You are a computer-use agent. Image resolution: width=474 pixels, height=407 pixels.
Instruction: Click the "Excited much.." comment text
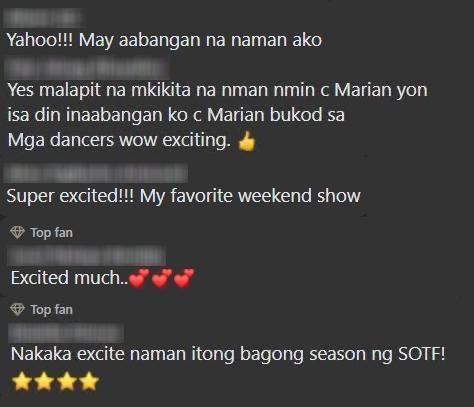coord(69,278)
